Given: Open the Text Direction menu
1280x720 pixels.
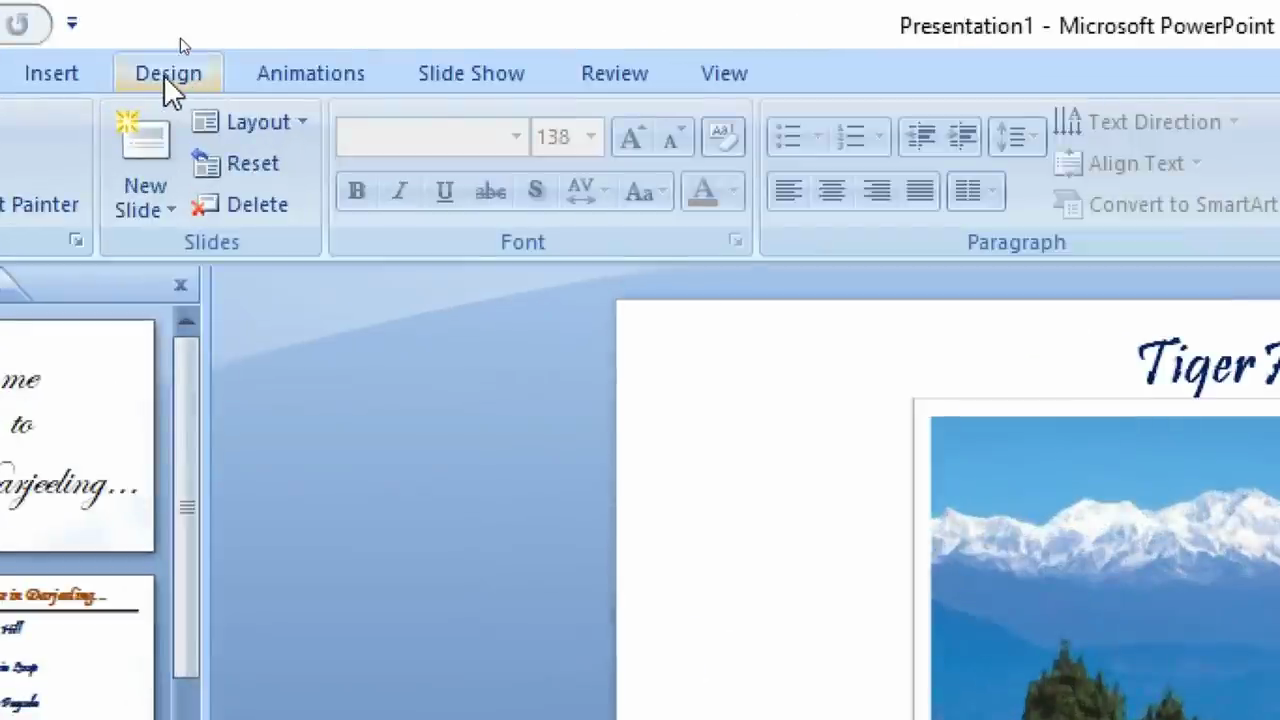Looking at the screenshot, I should point(1146,122).
